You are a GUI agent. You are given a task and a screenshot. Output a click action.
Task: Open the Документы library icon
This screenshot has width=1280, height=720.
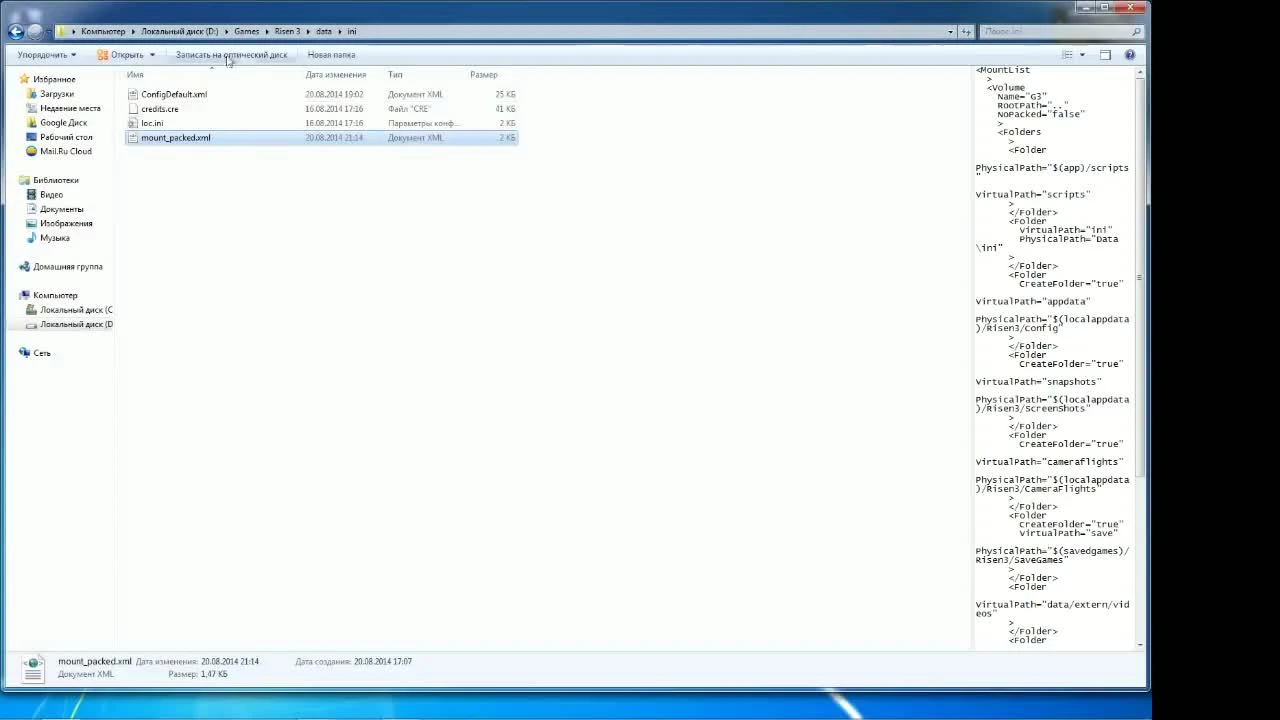tap(32, 209)
